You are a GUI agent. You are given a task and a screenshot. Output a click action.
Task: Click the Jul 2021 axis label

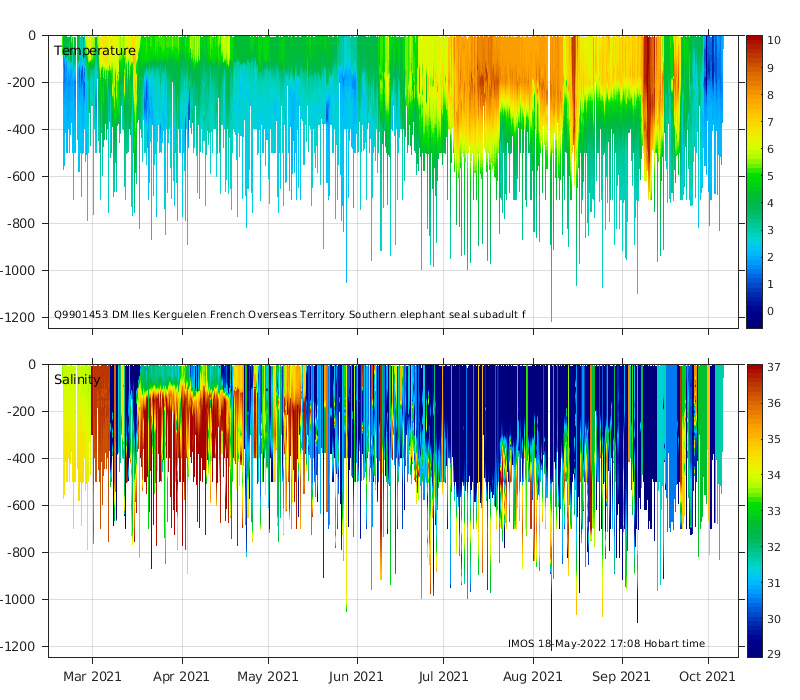point(443,677)
